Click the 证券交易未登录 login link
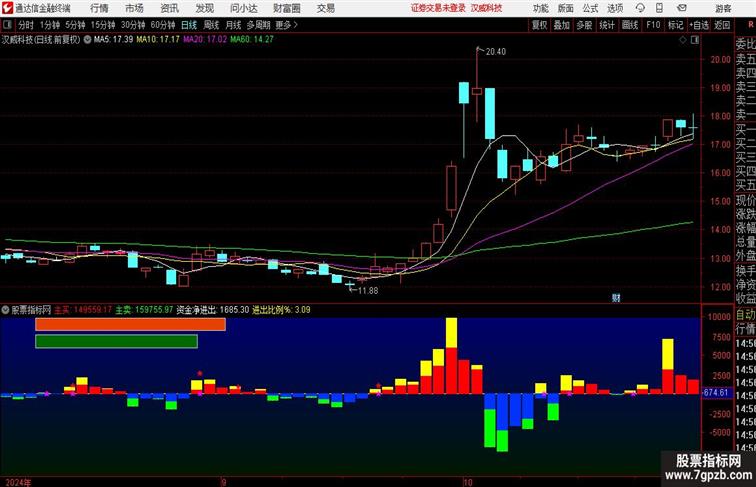756x487 pixels. pyautogui.click(x=438, y=8)
